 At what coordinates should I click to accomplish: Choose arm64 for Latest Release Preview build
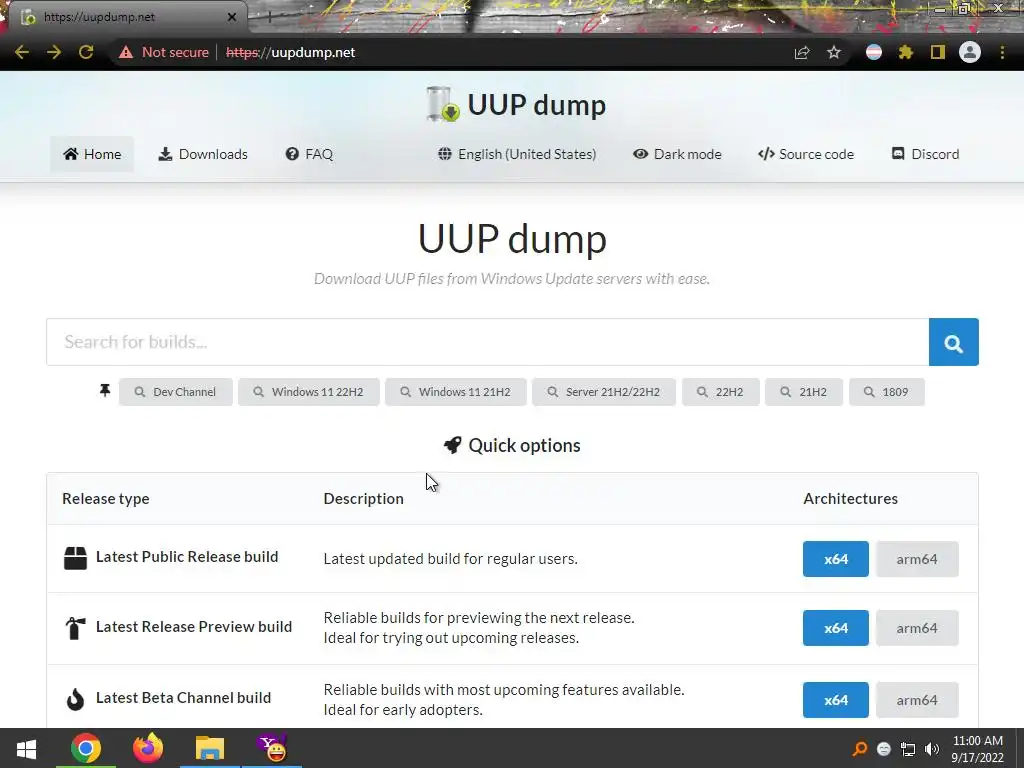[917, 628]
